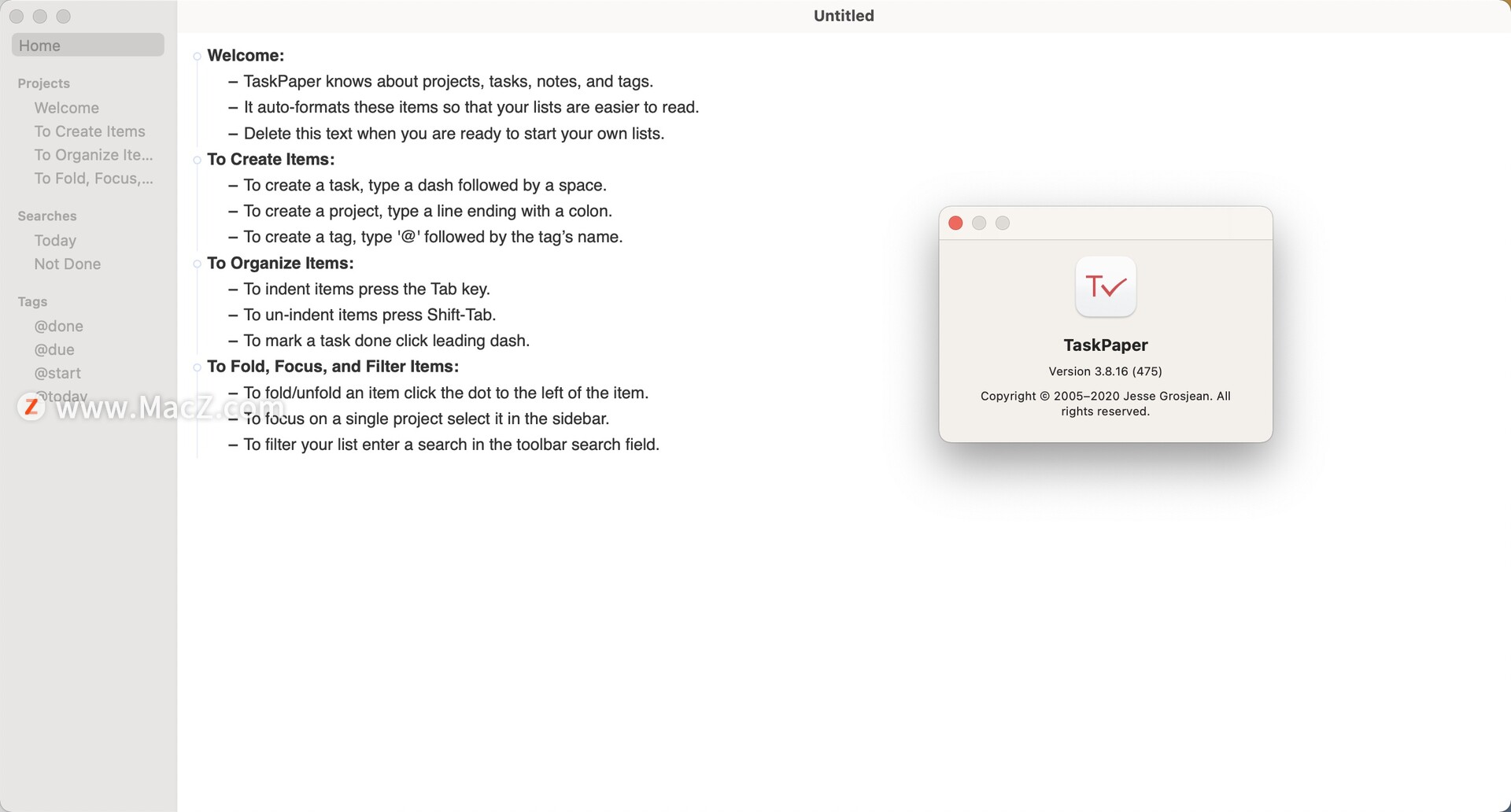Close the main Untitled window
1511x812 pixels.
coord(17,17)
